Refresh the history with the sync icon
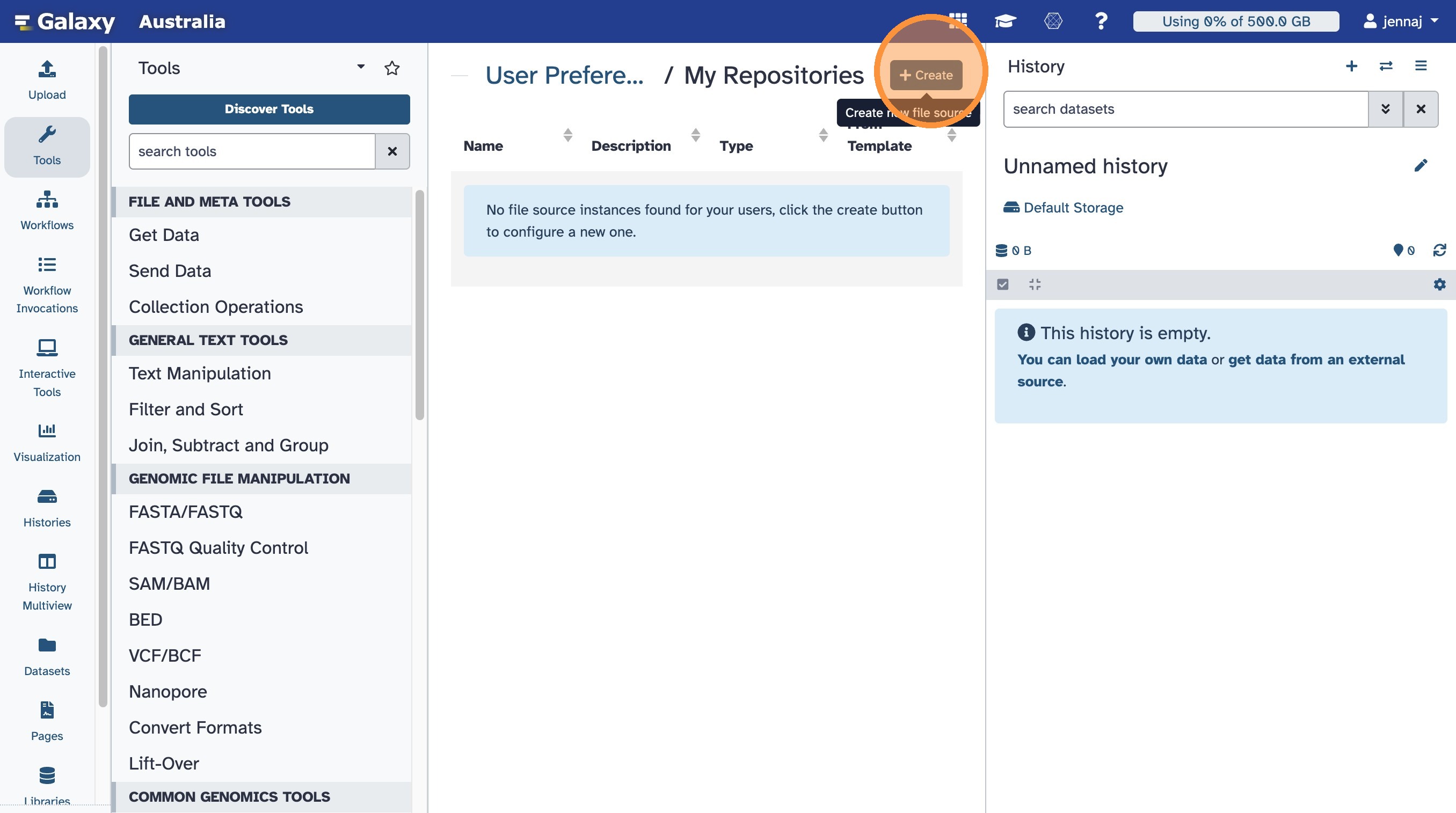1456x813 pixels. (1439, 250)
